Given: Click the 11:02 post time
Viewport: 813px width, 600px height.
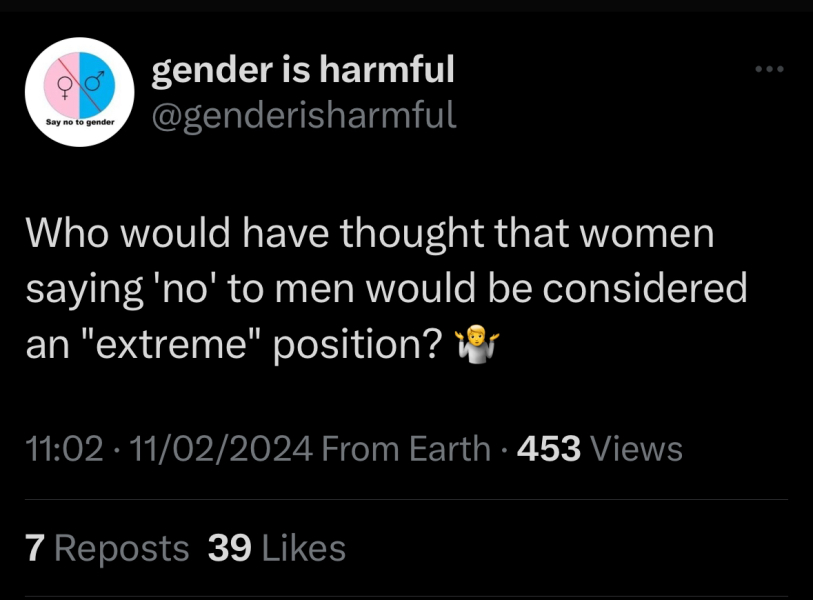Looking at the screenshot, I should 63,449.
